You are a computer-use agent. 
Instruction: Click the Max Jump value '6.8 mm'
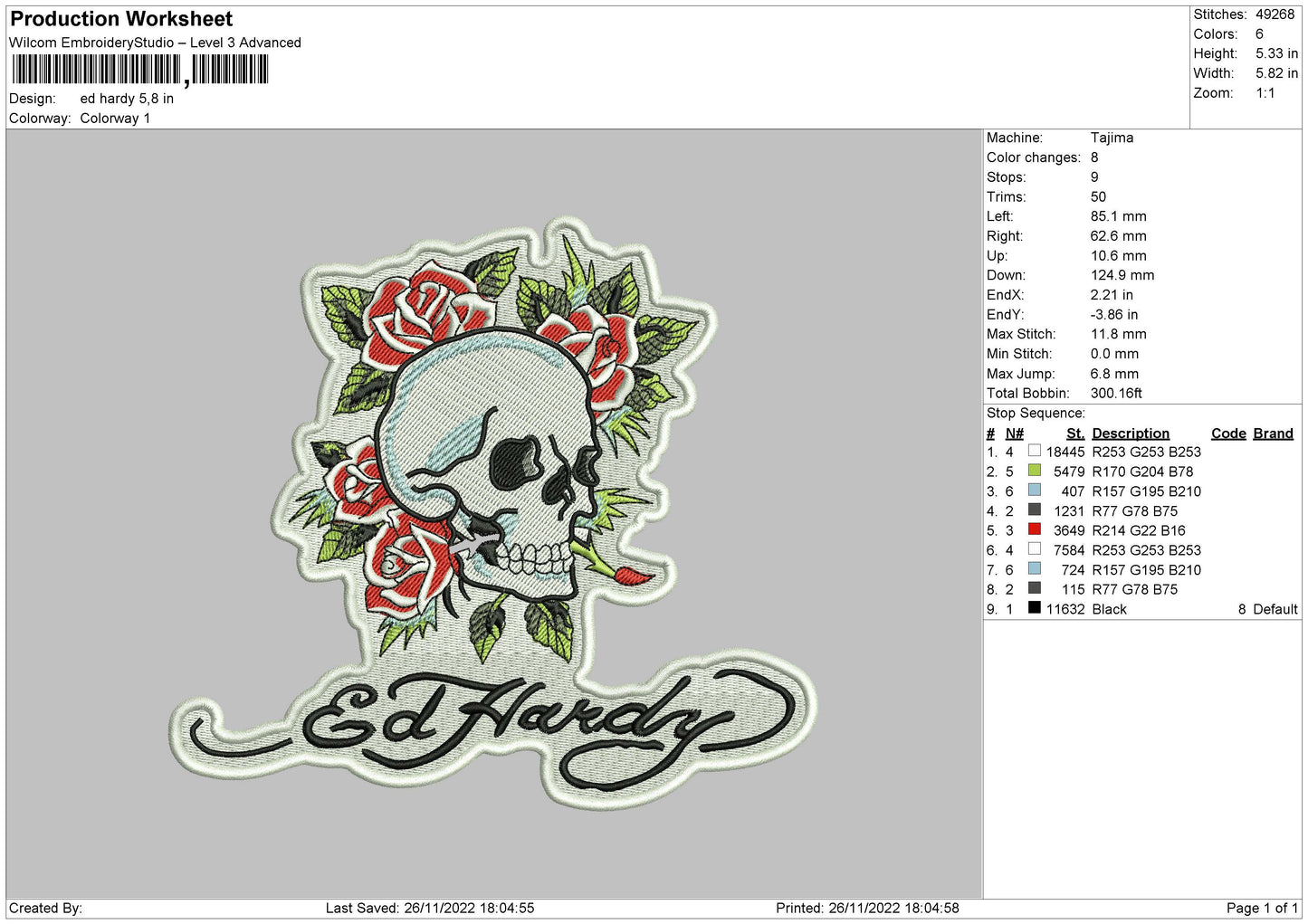[x=1114, y=374]
